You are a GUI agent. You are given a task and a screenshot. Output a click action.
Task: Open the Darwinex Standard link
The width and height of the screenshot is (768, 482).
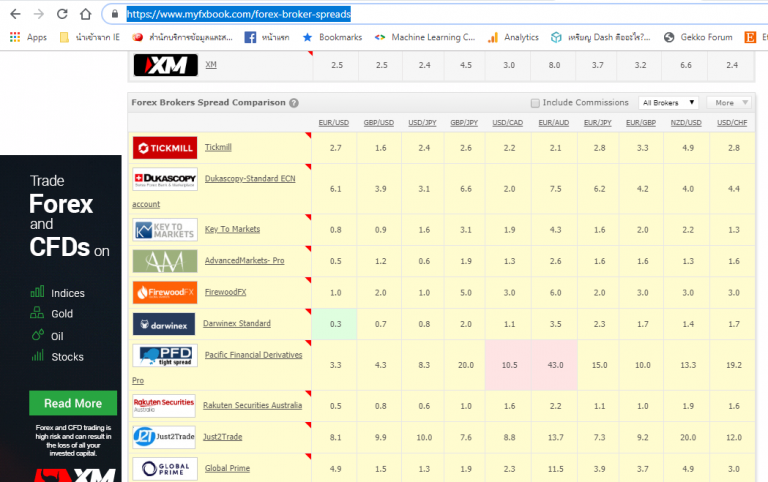click(x=237, y=323)
